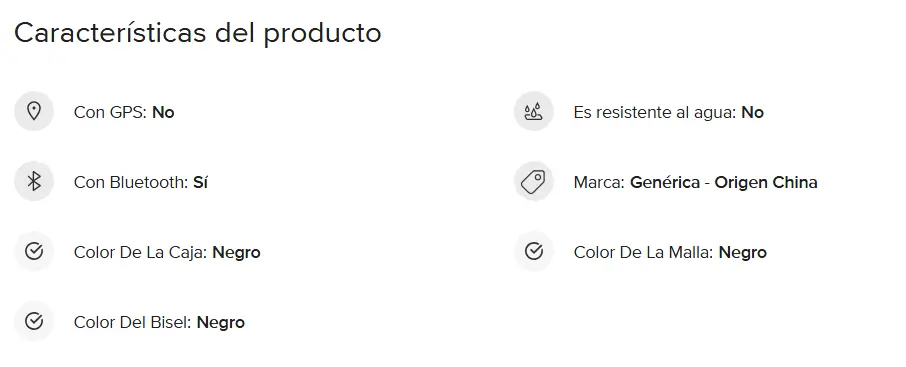Image resolution: width=906 pixels, height=367 pixels.
Task: Click the 'Características del producto' heading
Action: [198, 33]
